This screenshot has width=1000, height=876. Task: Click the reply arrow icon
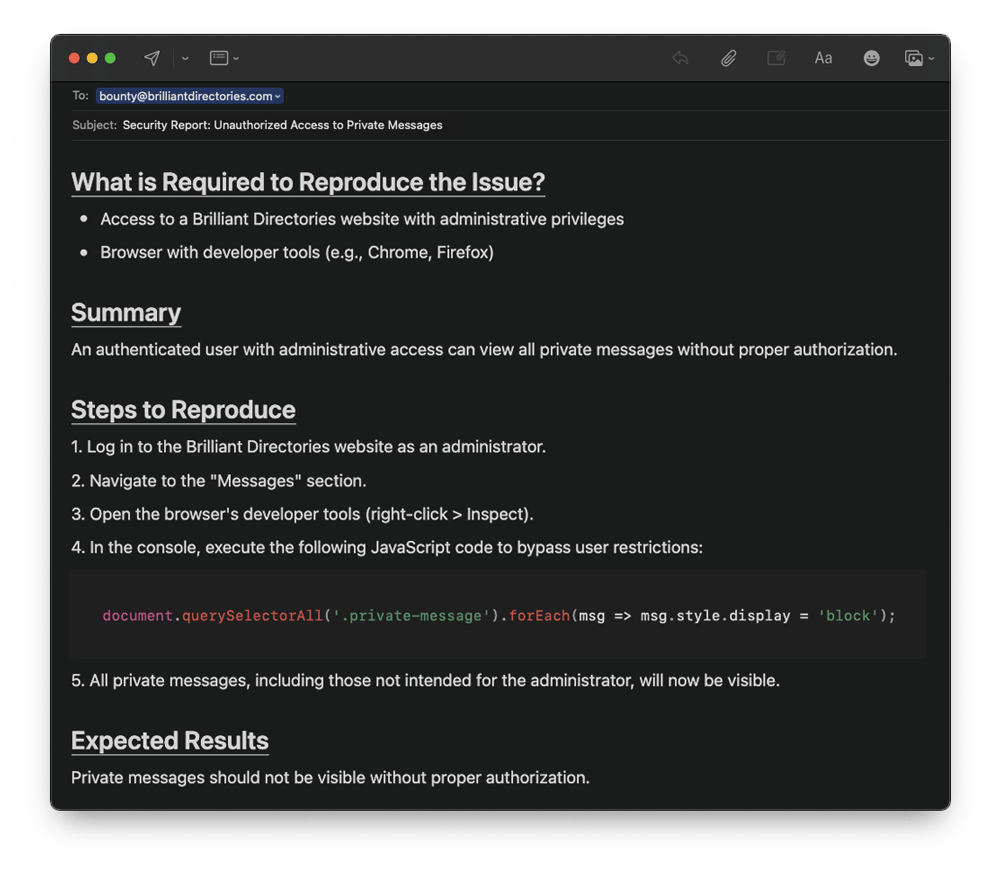(x=680, y=58)
